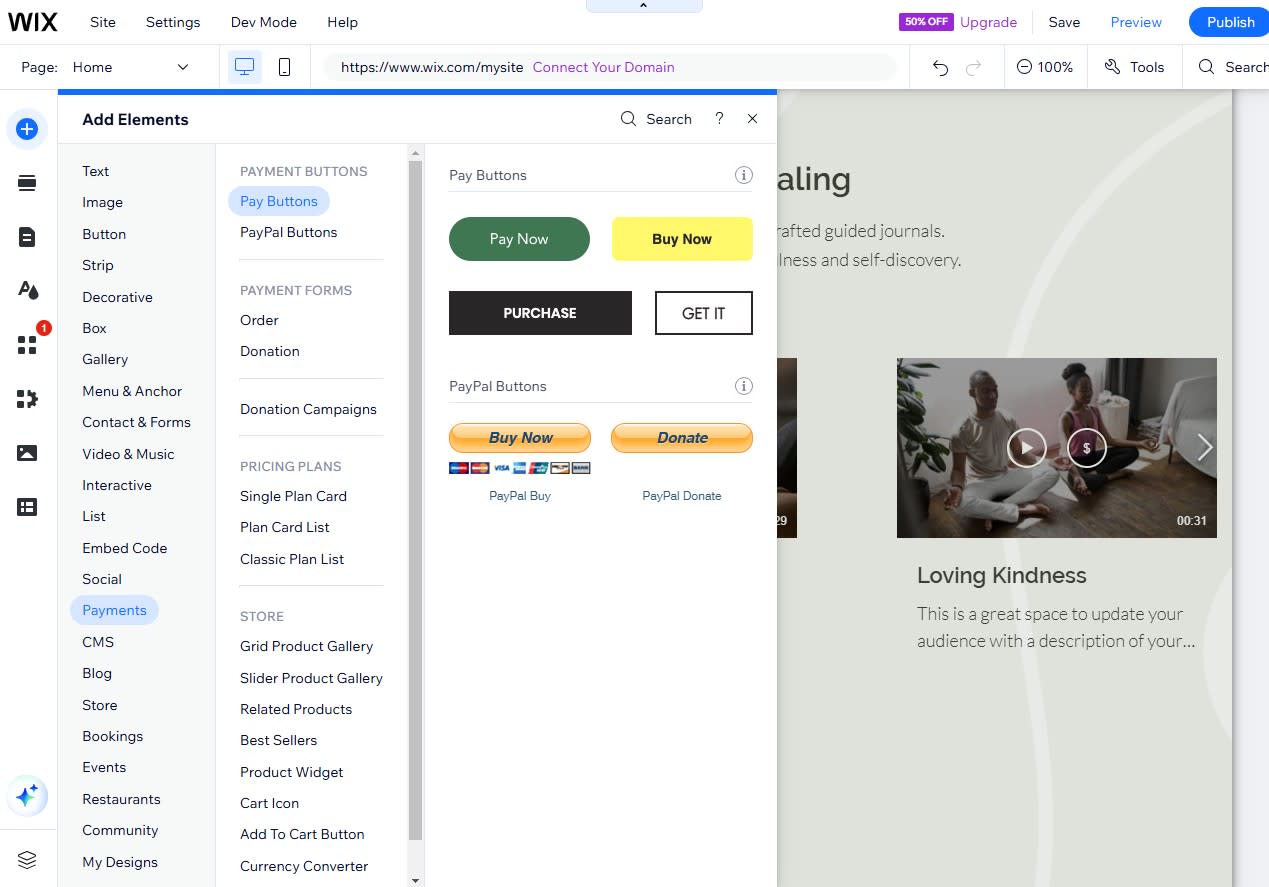Select Pay Buttons subcategory
The width and height of the screenshot is (1269, 887).
(279, 201)
